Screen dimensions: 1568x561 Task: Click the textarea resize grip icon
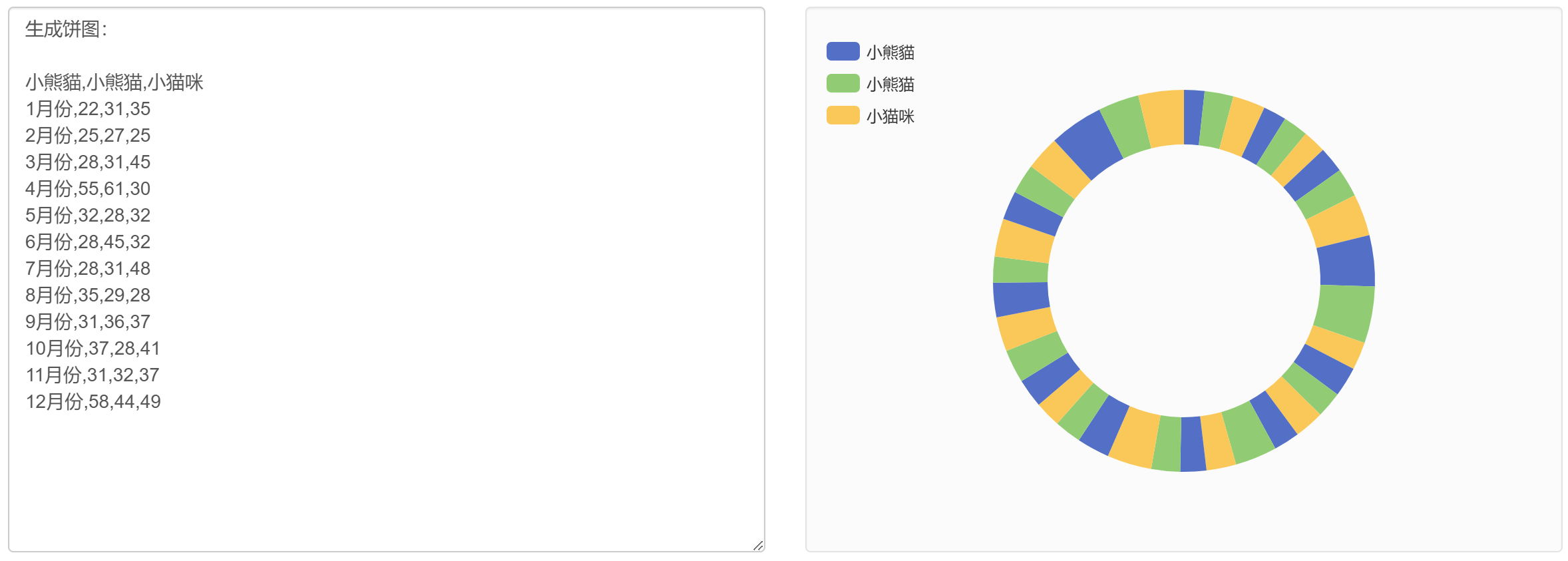pyautogui.click(x=758, y=545)
